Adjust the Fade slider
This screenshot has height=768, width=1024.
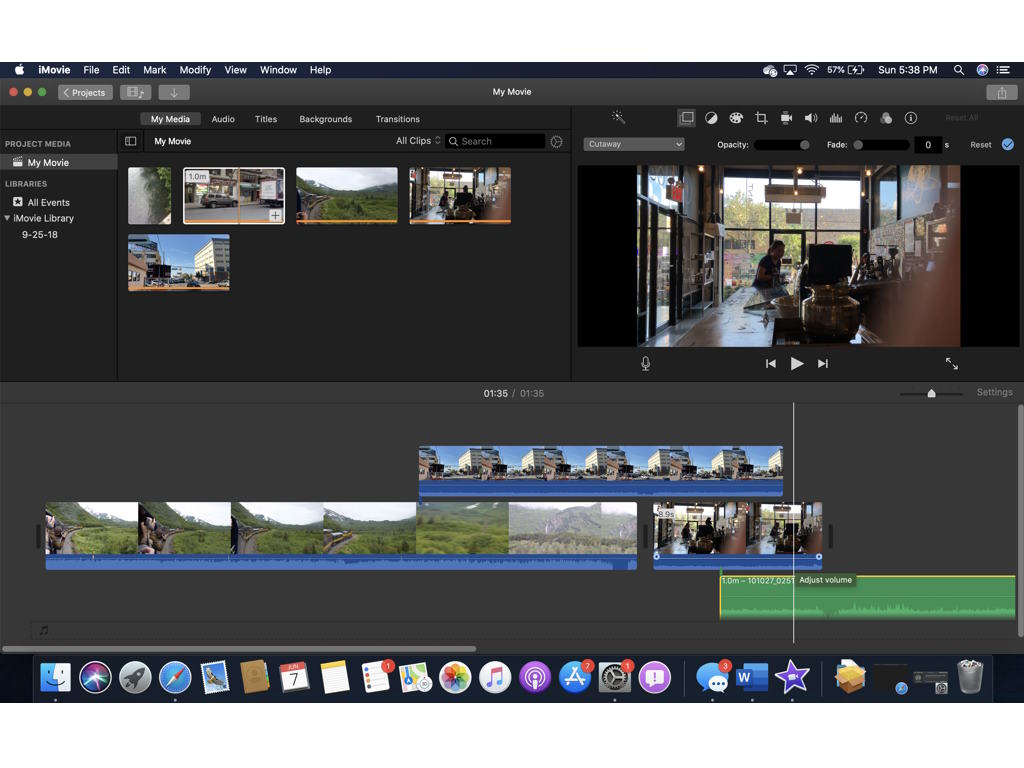881,145
